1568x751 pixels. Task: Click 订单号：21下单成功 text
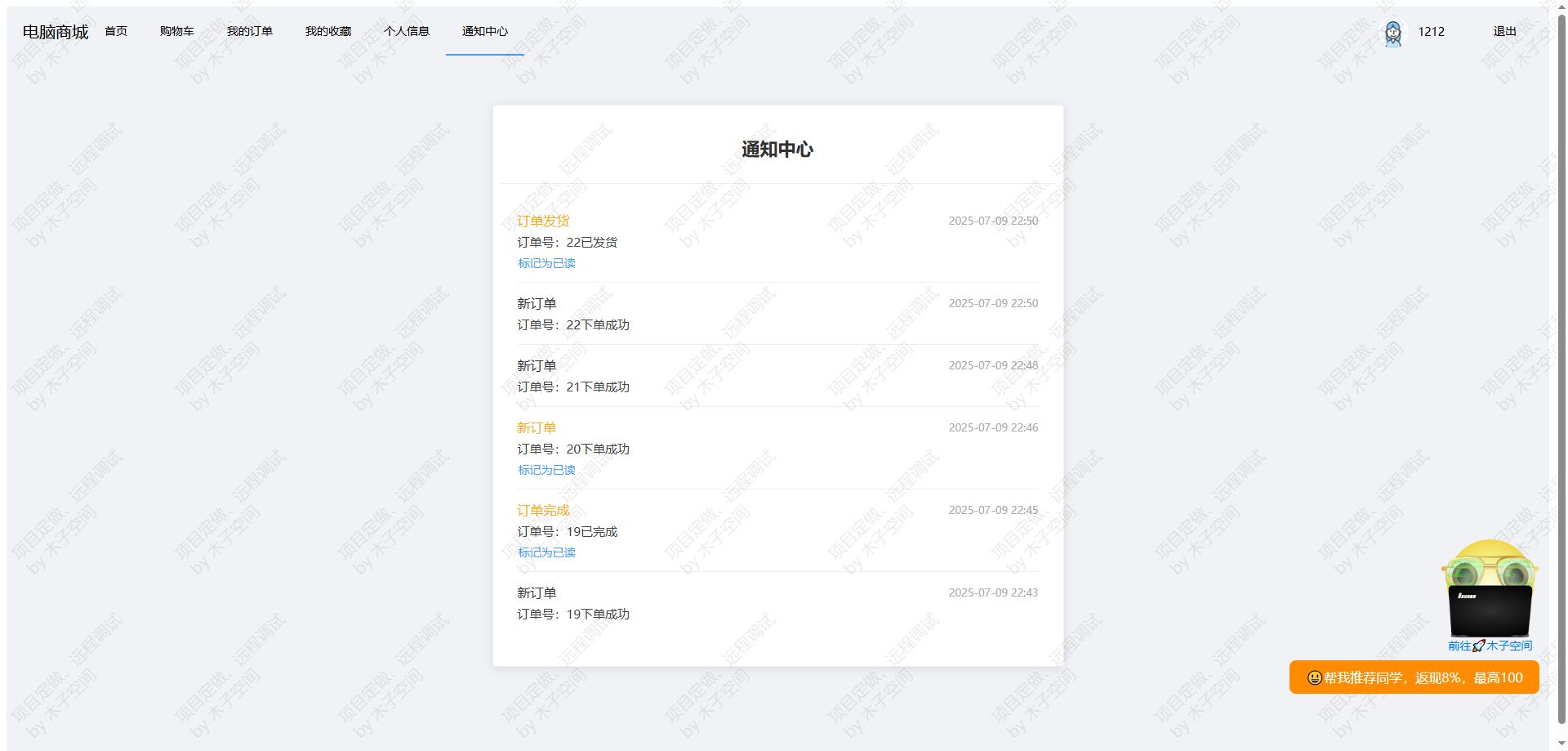click(x=573, y=387)
